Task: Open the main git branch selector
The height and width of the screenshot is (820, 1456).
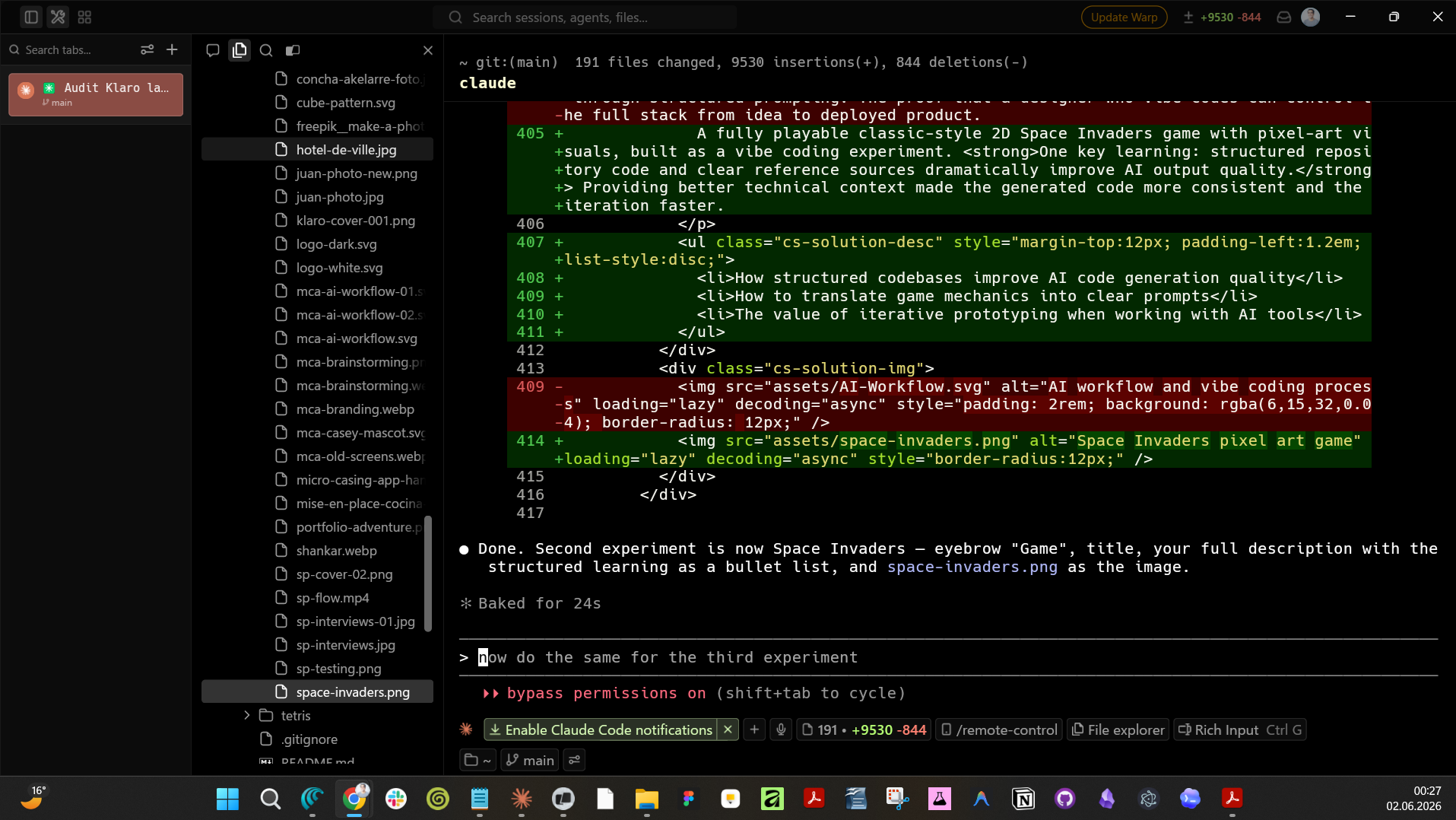Action: [530, 760]
